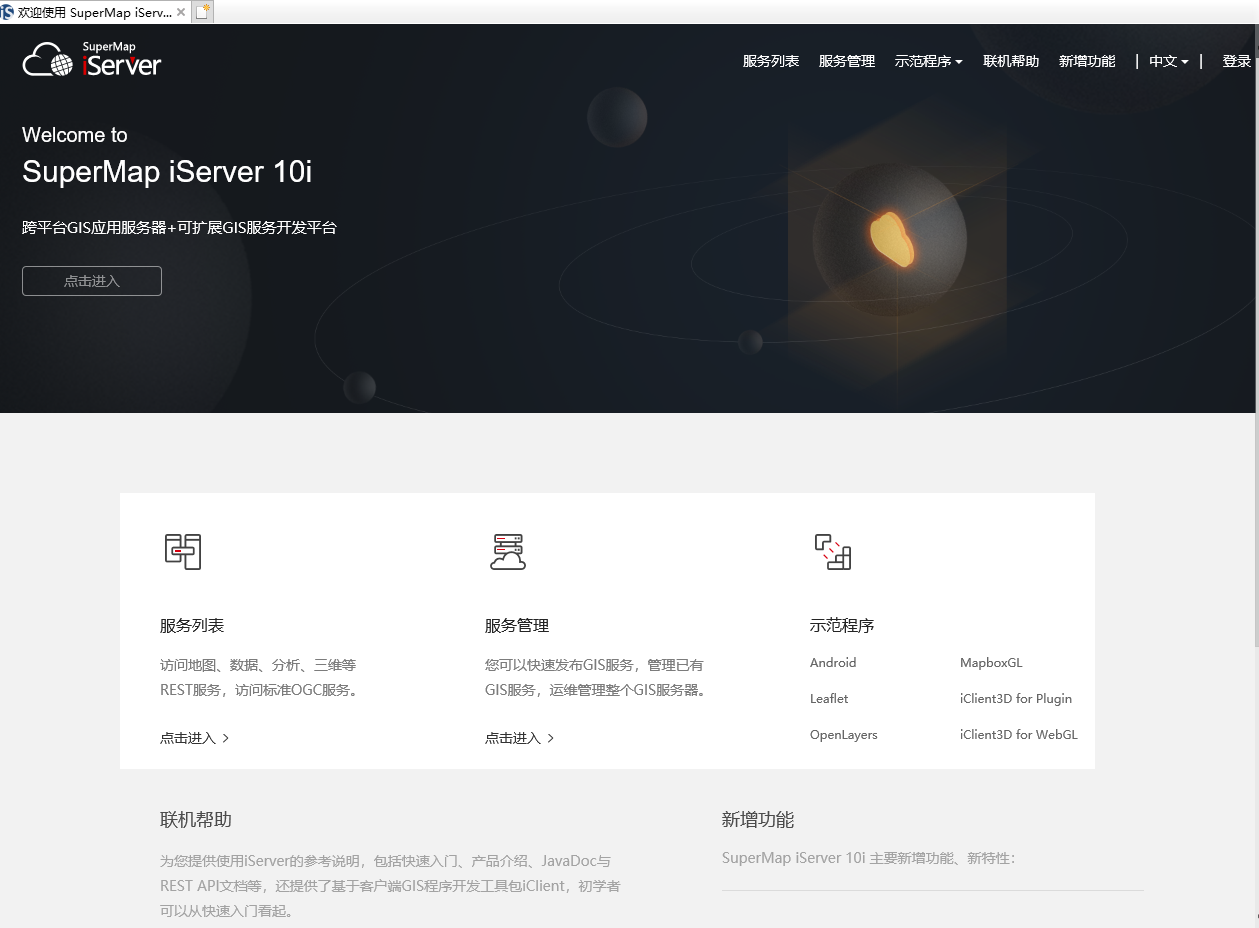This screenshot has height=928, width=1259.
Task: Click the iS favicon on the browser tab
Action: click(7, 12)
